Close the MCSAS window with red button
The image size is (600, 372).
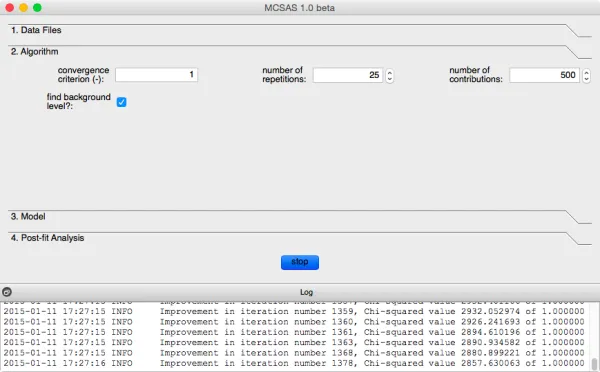(x=10, y=8)
